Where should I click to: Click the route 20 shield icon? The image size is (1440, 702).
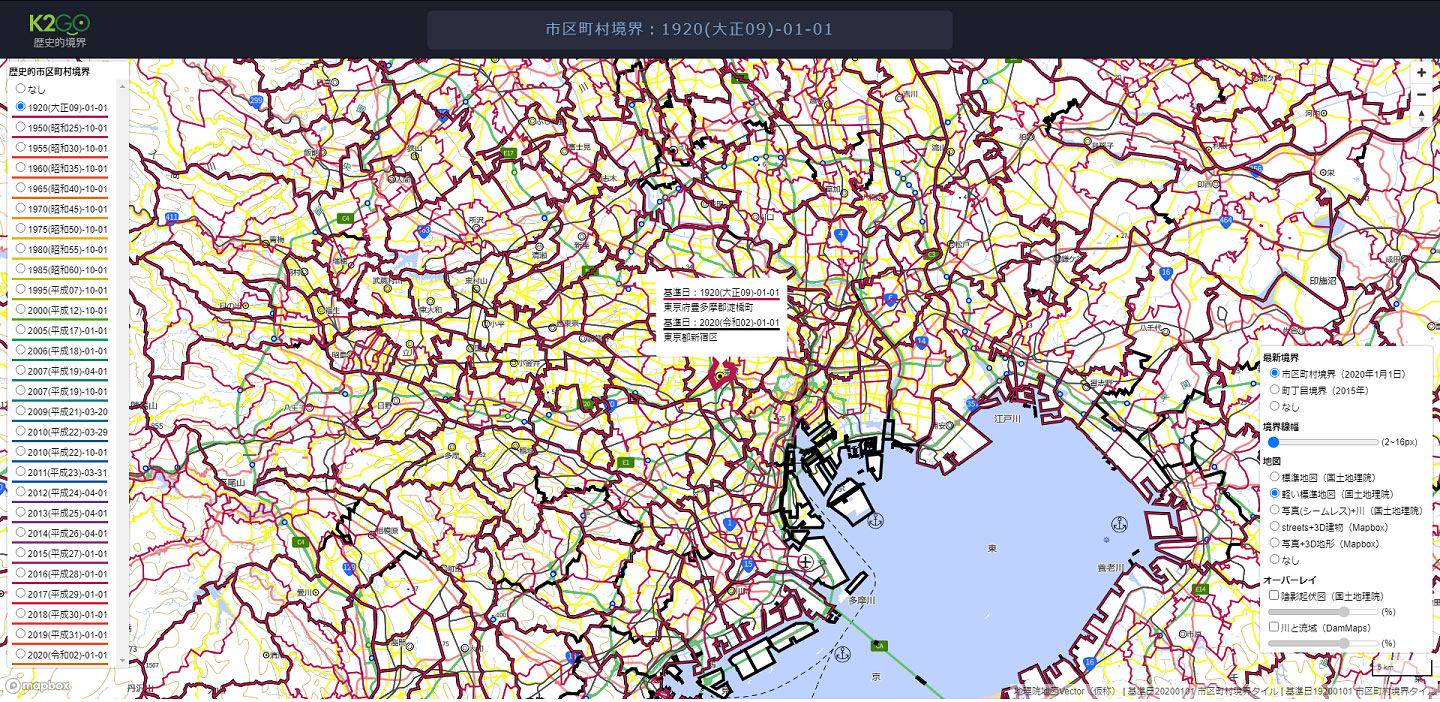pos(610,404)
